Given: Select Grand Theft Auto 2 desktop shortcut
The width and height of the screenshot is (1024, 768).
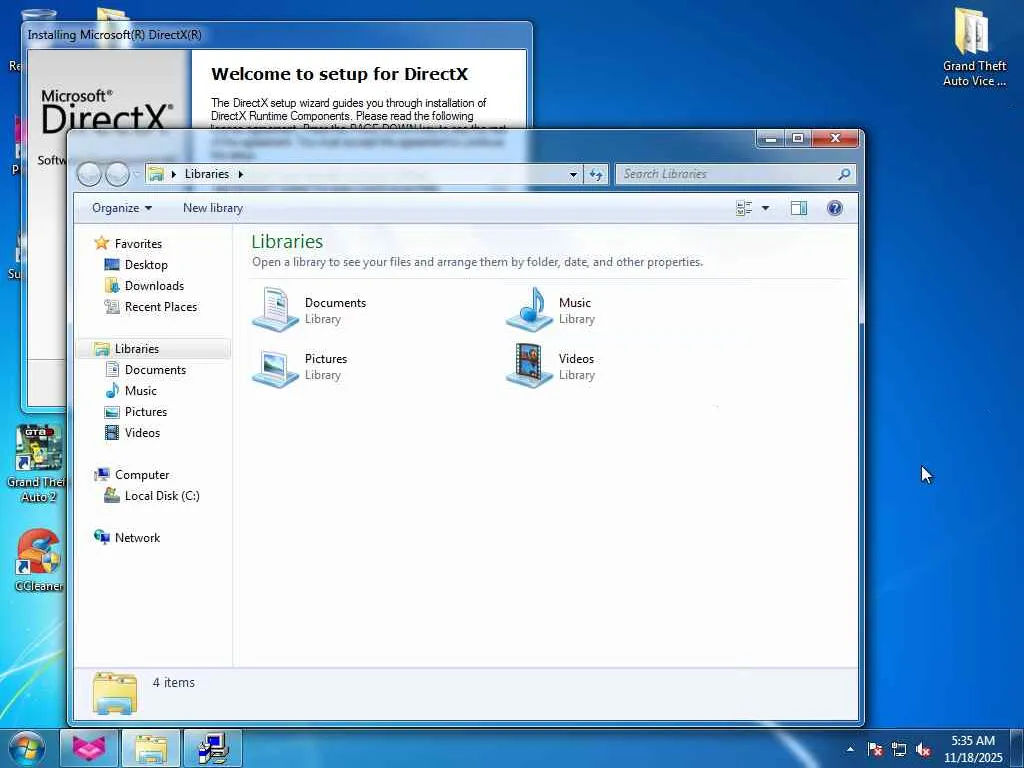Looking at the screenshot, I should (38, 464).
